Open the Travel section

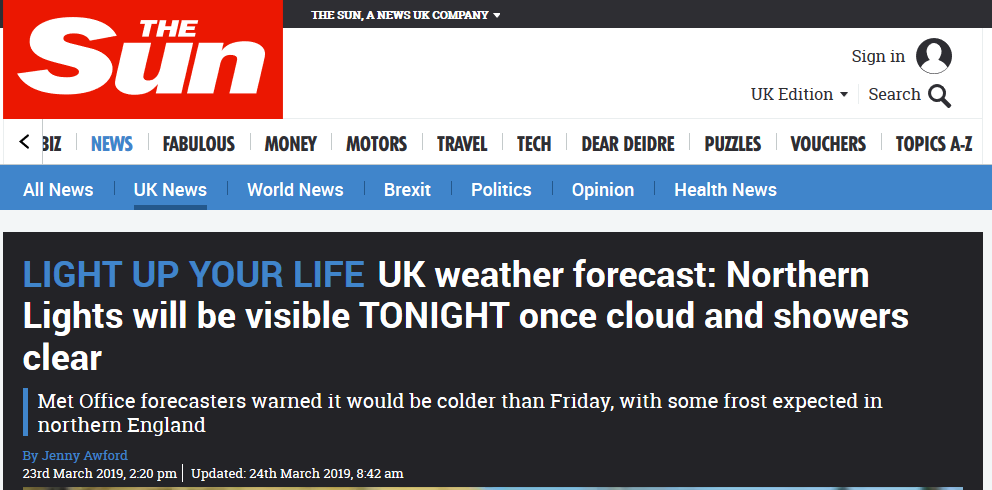[462, 144]
